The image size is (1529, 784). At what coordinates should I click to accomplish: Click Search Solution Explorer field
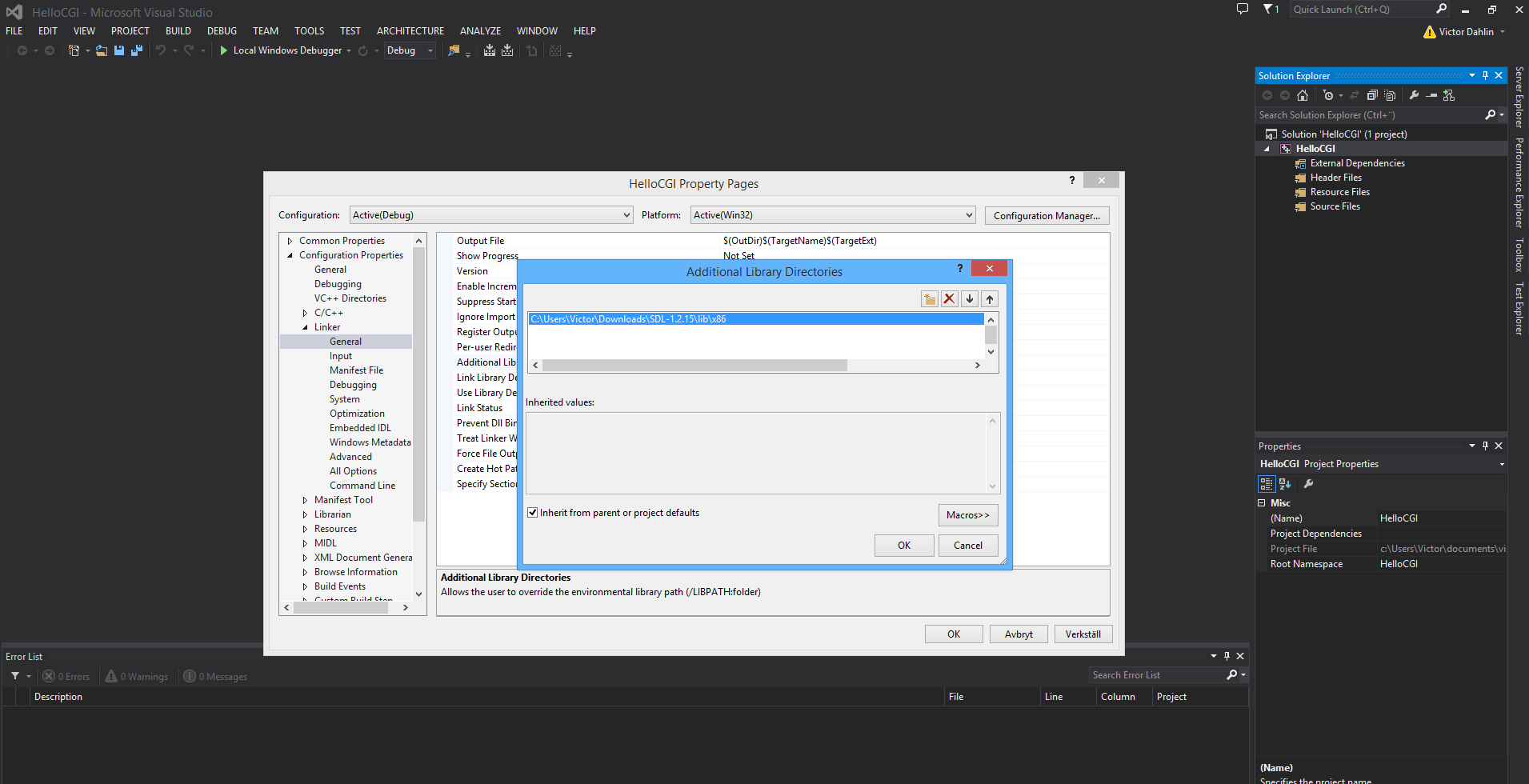pos(1370,115)
